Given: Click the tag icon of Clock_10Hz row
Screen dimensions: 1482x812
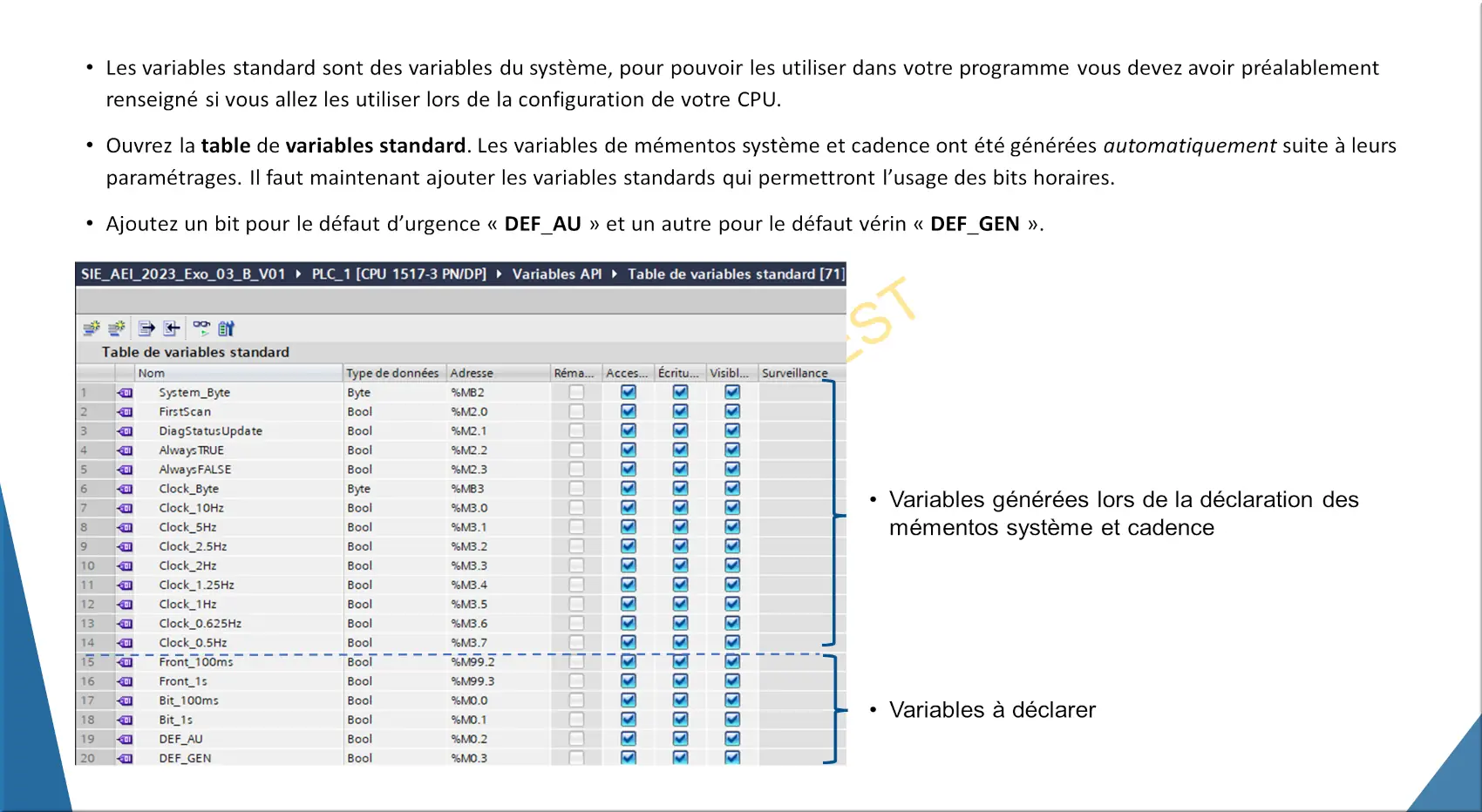Looking at the screenshot, I should (126, 508).
